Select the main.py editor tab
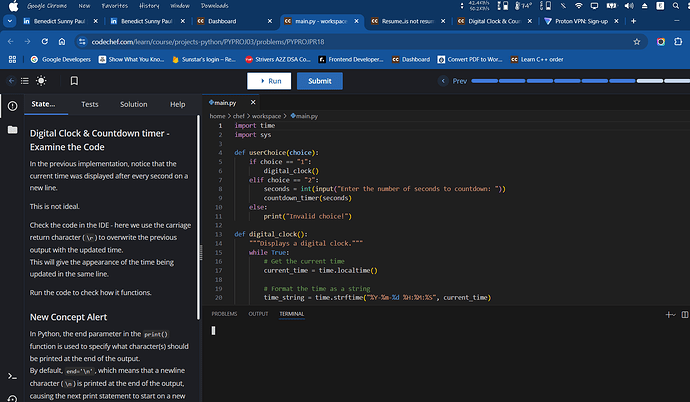690x402 pixels. (224, 102)
